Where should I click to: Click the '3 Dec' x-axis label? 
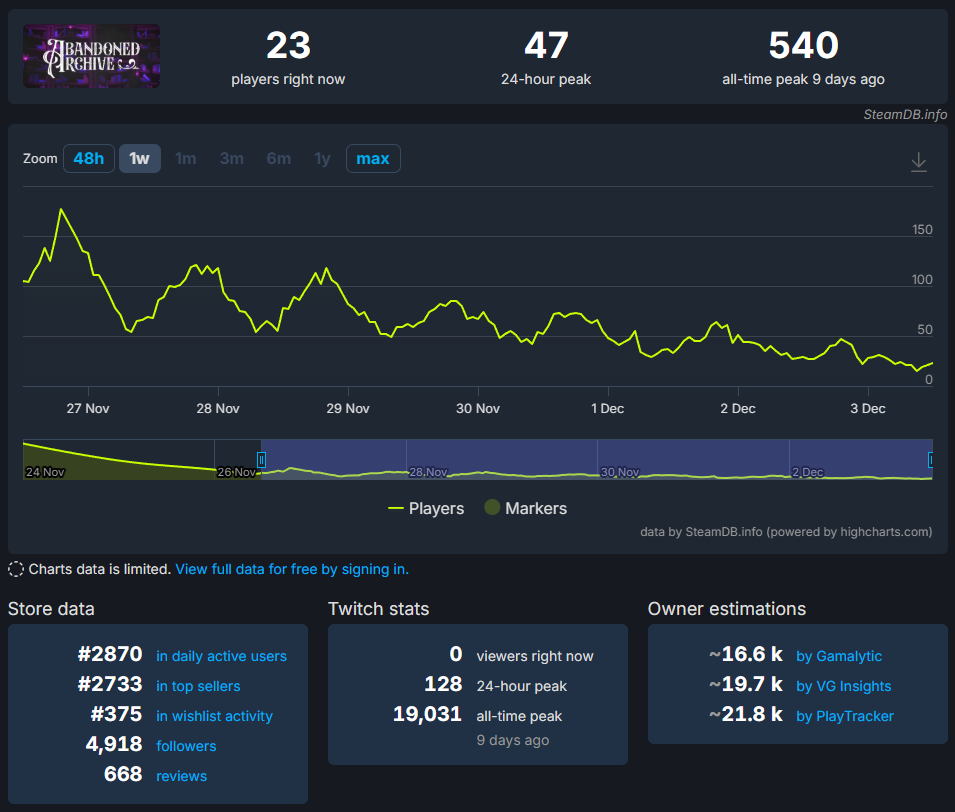click(867, 408)
